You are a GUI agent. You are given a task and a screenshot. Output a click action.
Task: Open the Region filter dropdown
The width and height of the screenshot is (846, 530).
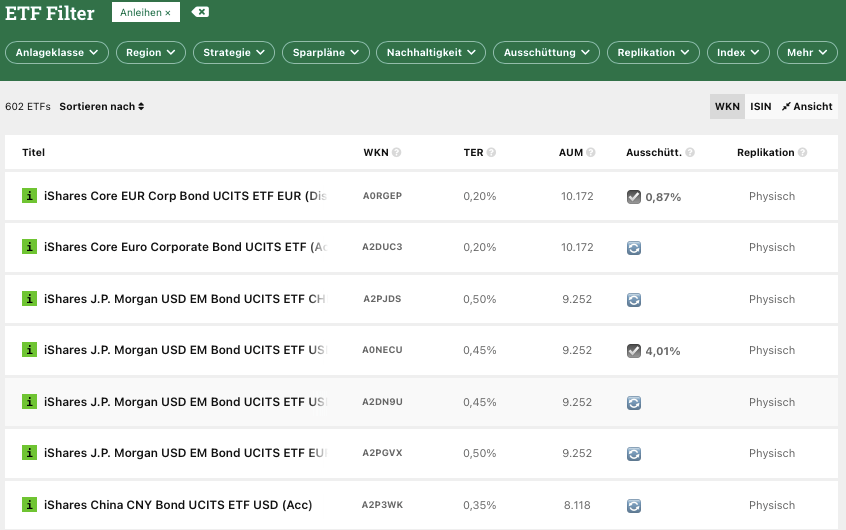pyautogui.click(x=151, y=52)
